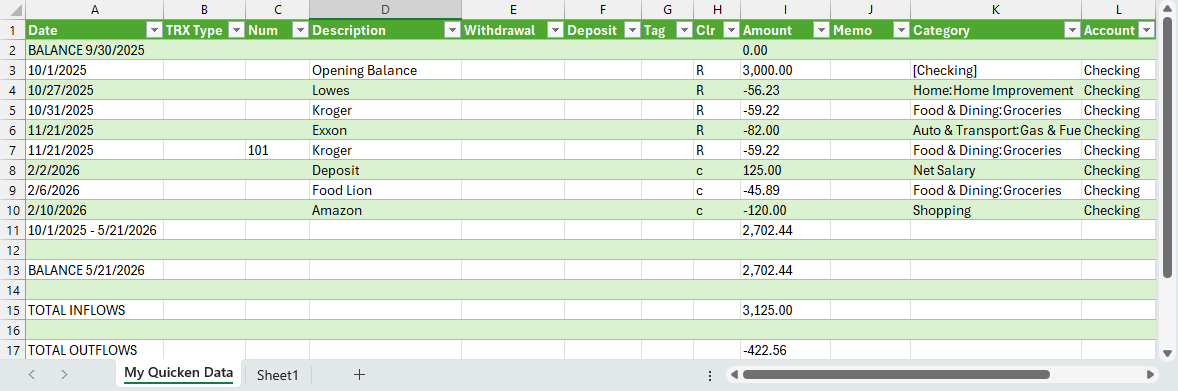This screenshot has width=1178, height=391.
Task: Open the Amount filter dropdown
Action: pyautogui.click(x=821, y=31)
